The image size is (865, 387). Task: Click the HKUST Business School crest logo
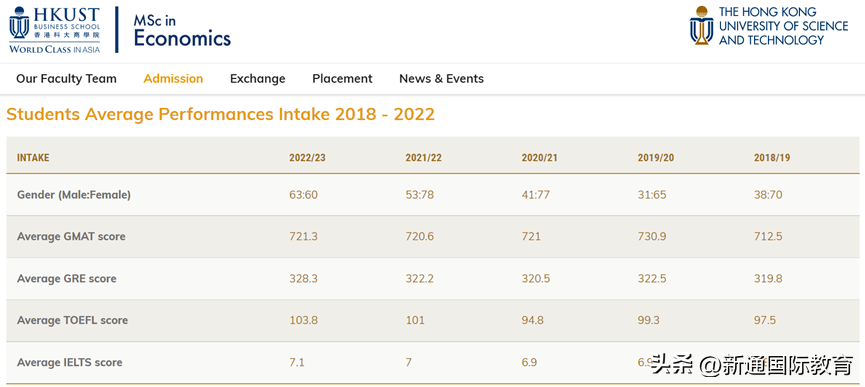tap(19, 23)
